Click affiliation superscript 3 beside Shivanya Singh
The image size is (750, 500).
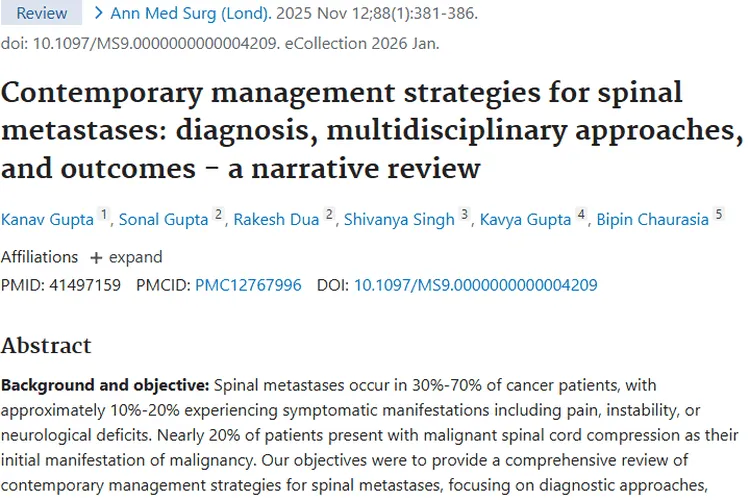(464, 216)
